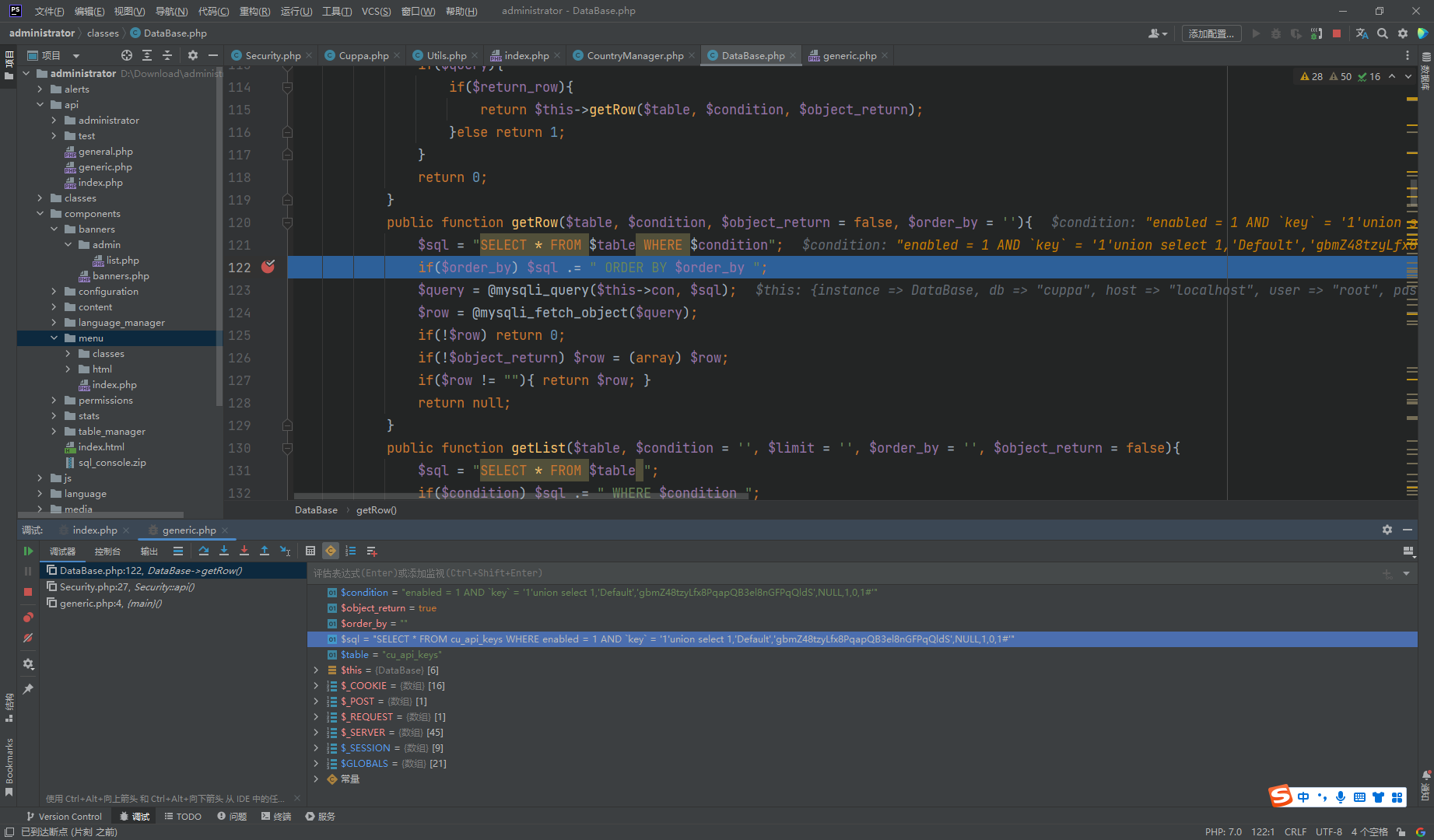Toggle the breakpoint on line 122
This screenshot has height=840, width=1434.
click(268, 267)
